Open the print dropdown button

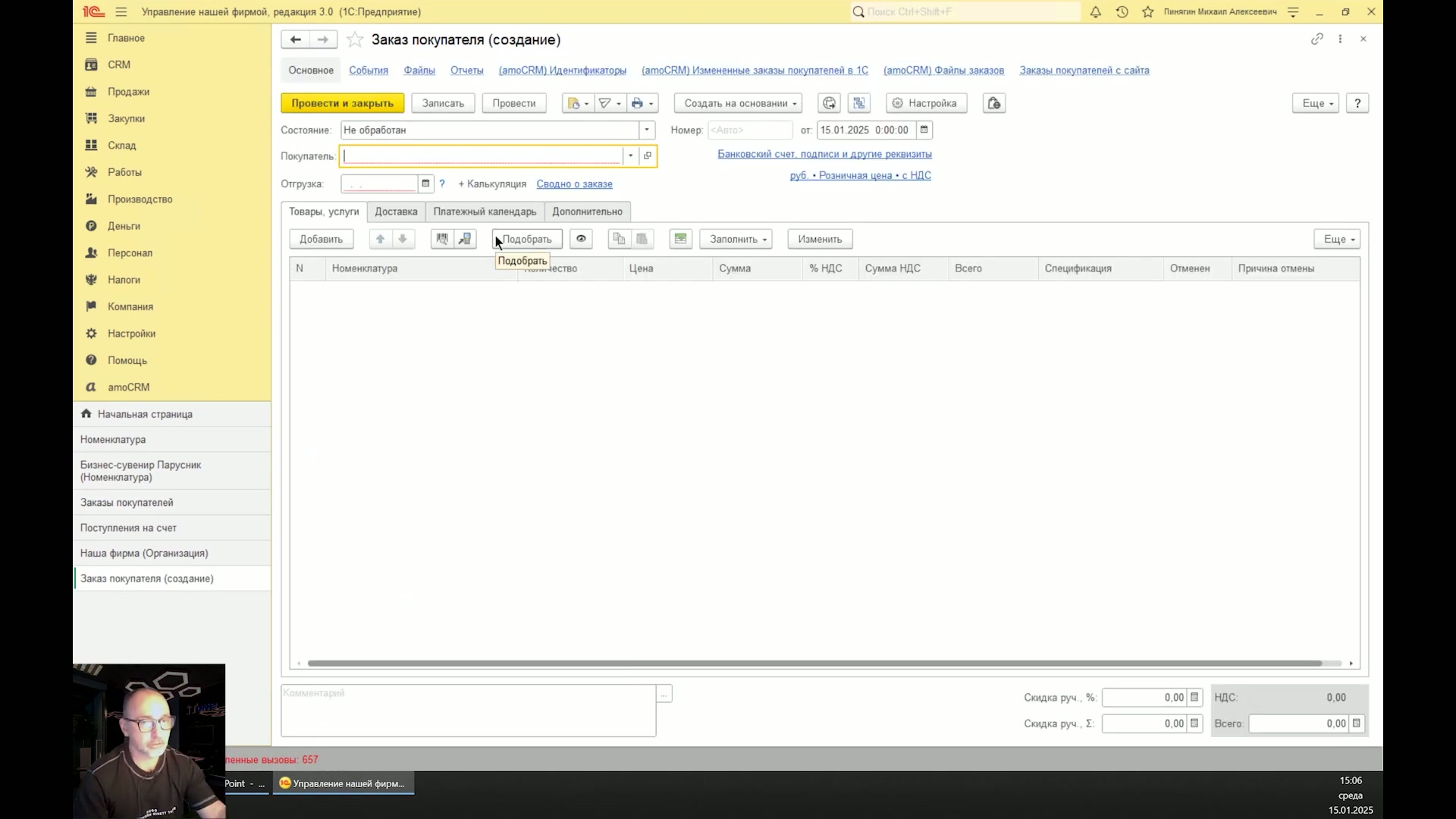tap(642, 103)
